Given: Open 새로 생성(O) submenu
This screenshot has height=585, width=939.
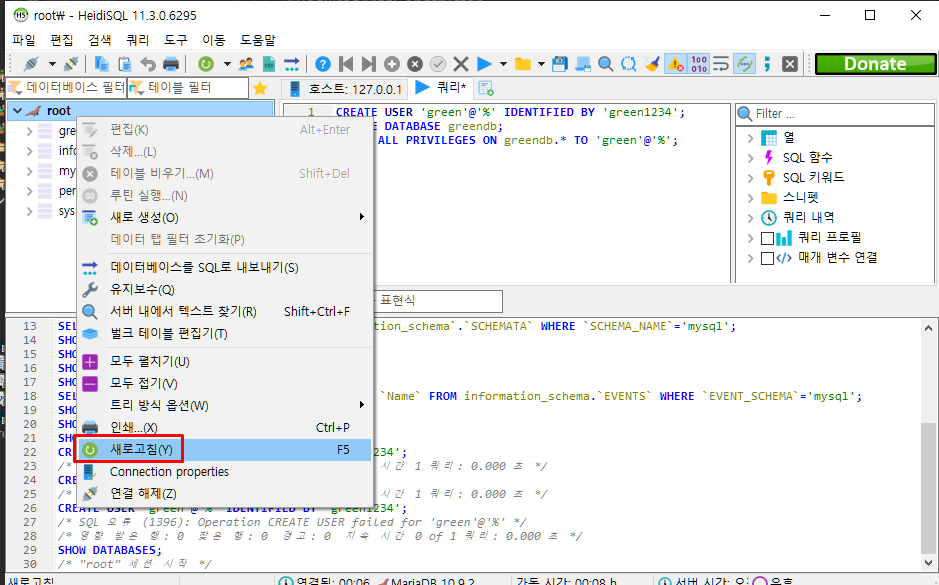Looking at the screenshot, I should [x=225, y=217].
